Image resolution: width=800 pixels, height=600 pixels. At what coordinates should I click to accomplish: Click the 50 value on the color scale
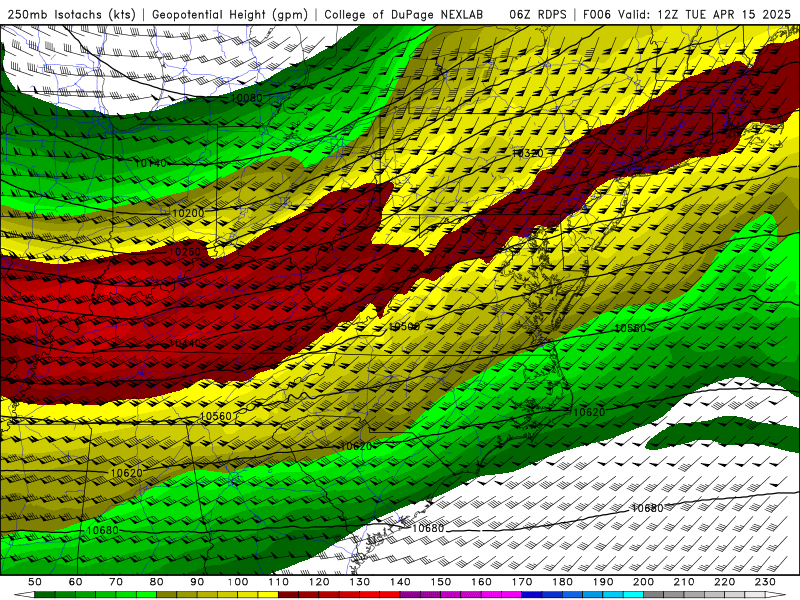tap(35, 582)
